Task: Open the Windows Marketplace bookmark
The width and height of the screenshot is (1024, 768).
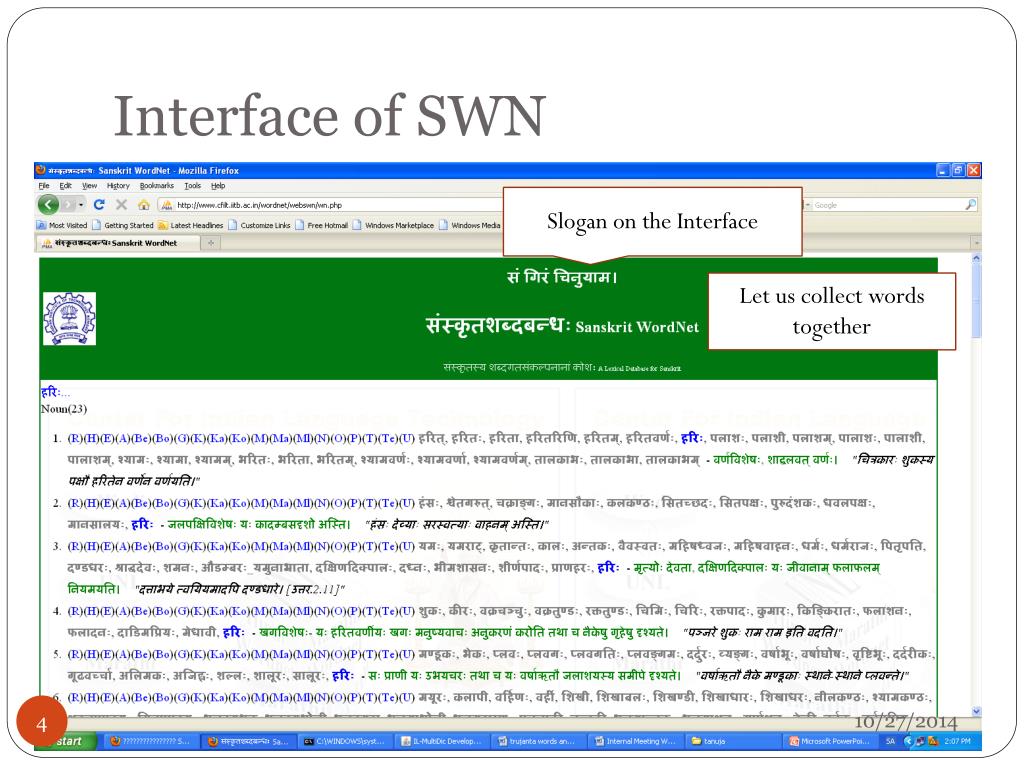Action: click(x=393, y=225)
